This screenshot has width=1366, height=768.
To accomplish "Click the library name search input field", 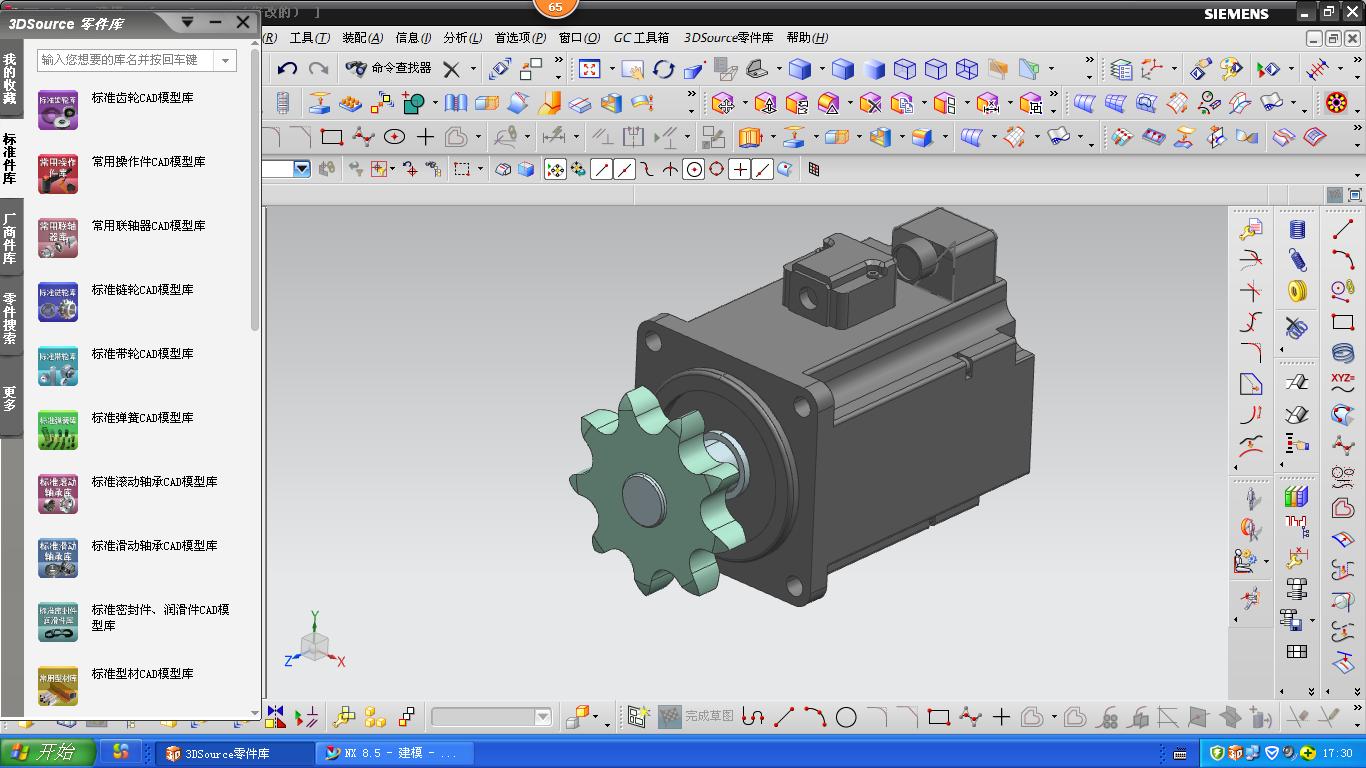I will point(126,61).
